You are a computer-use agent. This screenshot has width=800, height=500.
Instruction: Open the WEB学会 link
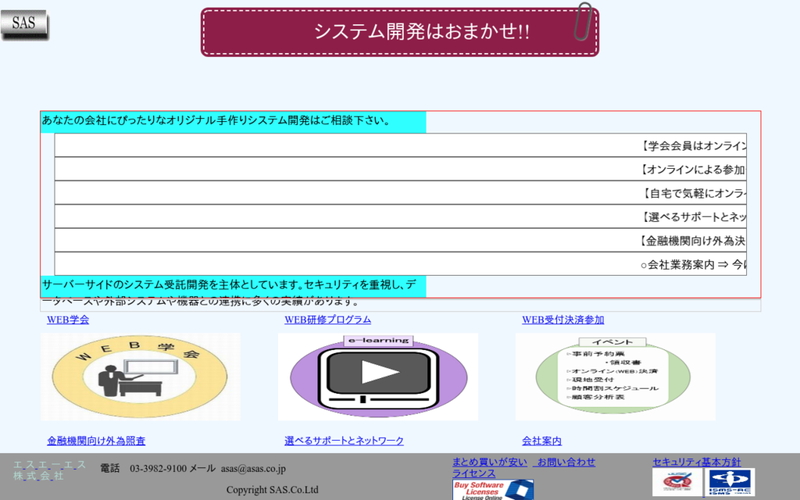pos(68,320)
